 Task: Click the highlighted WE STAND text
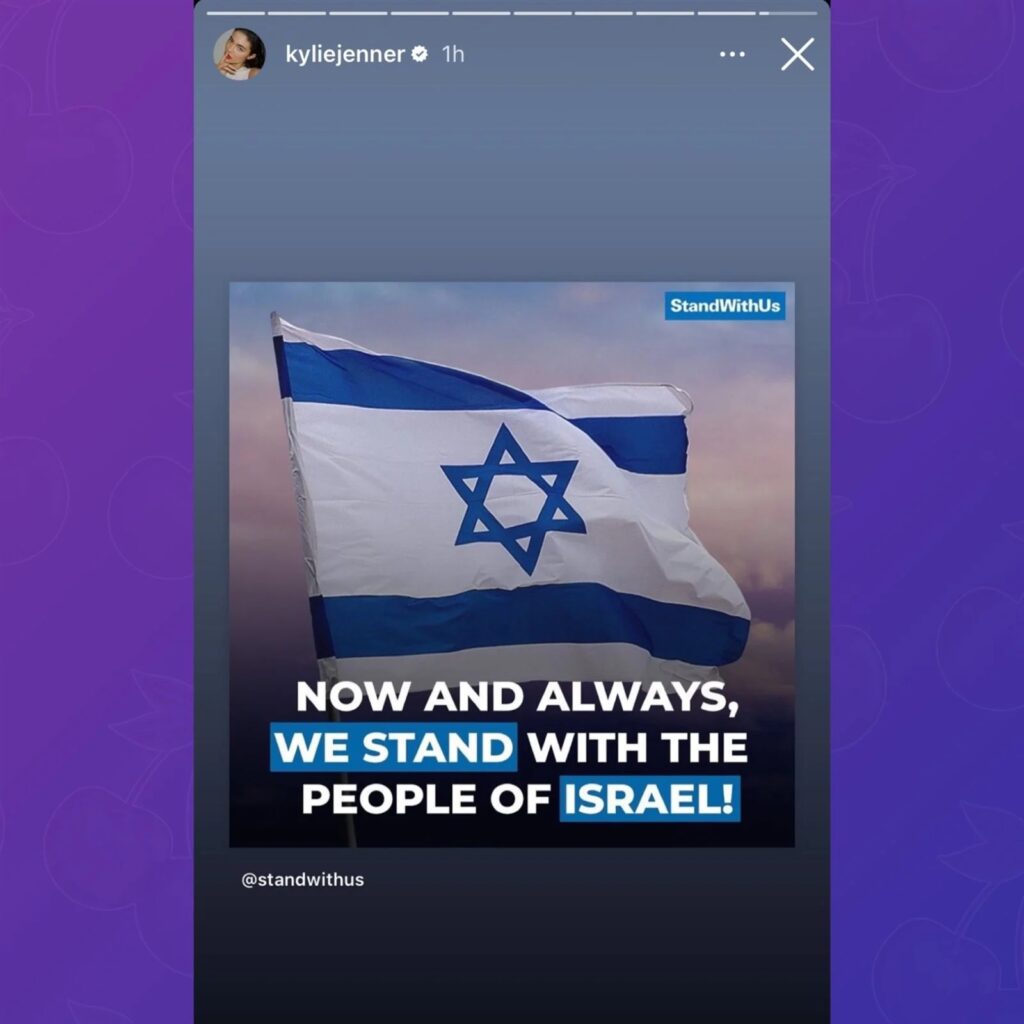pyautogui.click(x=394, y=747)
